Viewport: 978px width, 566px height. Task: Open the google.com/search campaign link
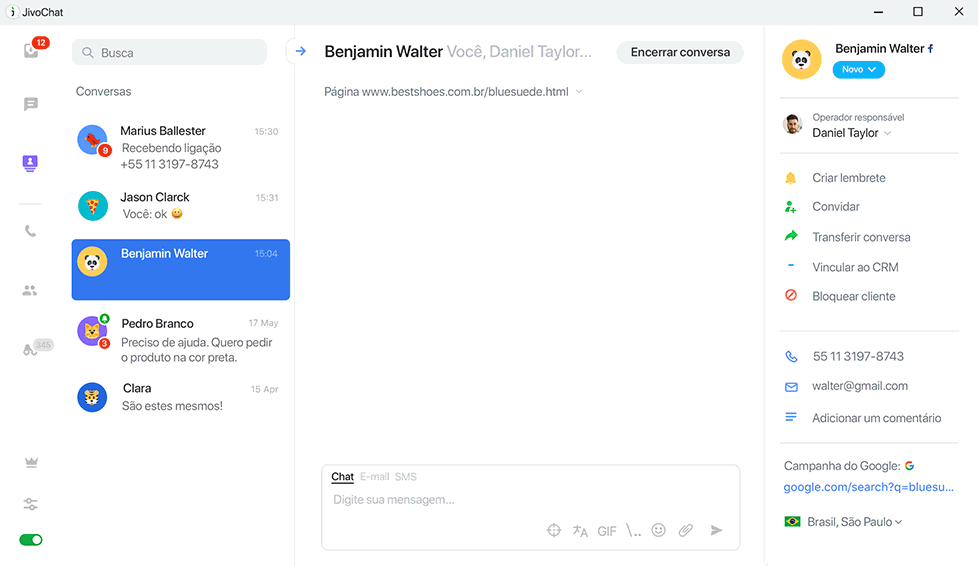[868, 487]
